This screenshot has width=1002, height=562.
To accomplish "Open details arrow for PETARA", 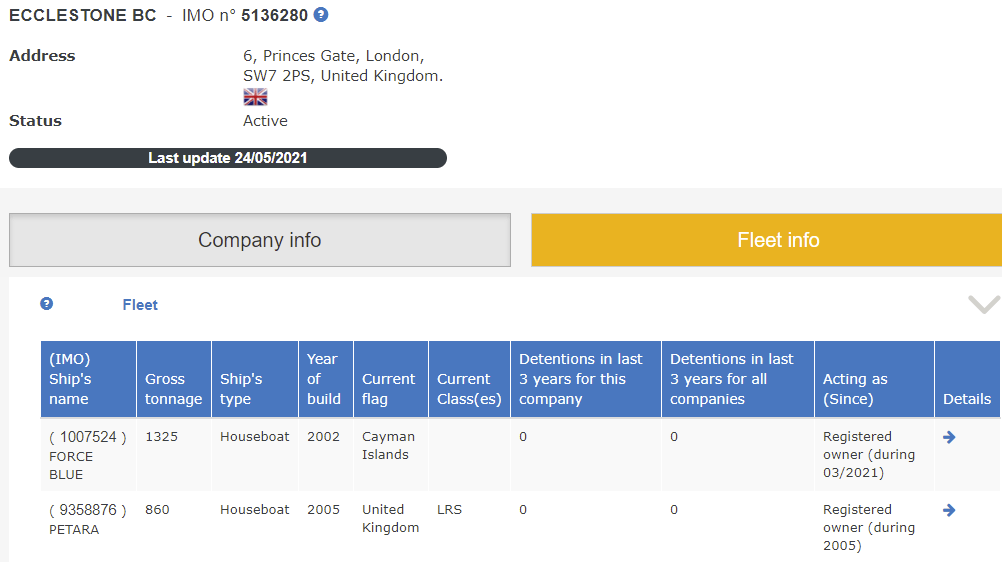I will (949, 510).
